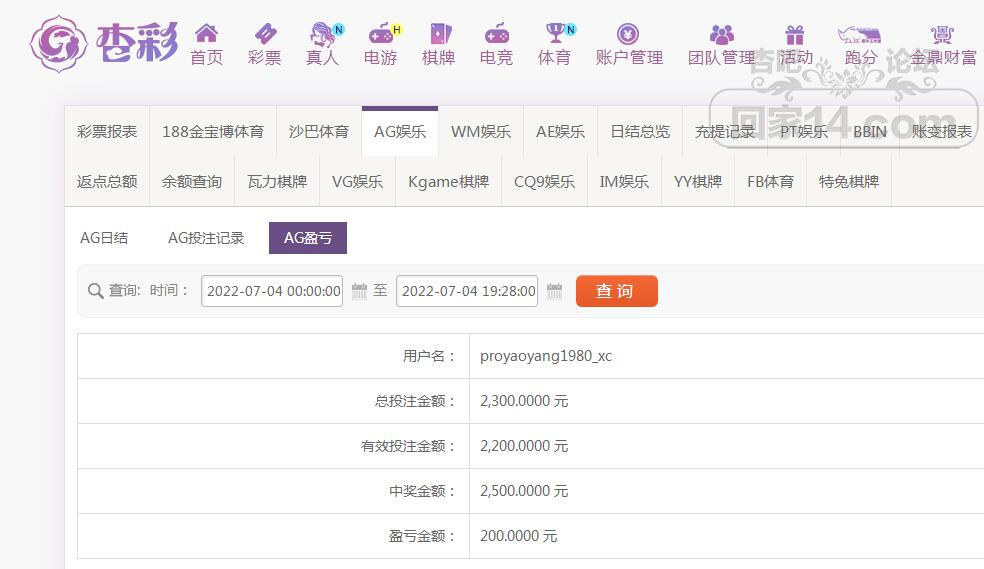Show the AG日结 sub-tab
The width and height of the screenshot is (984, 569).
coord(104,238)
